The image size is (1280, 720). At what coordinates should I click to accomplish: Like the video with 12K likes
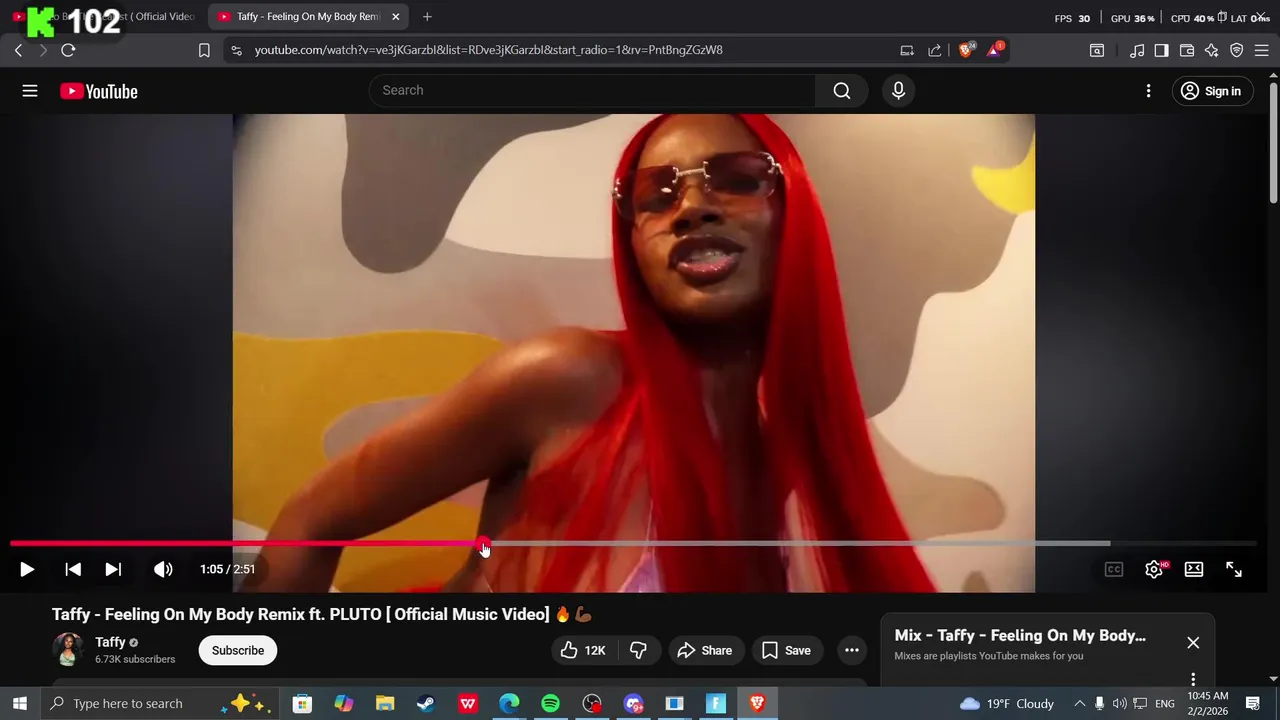click(x=582, y=650)
